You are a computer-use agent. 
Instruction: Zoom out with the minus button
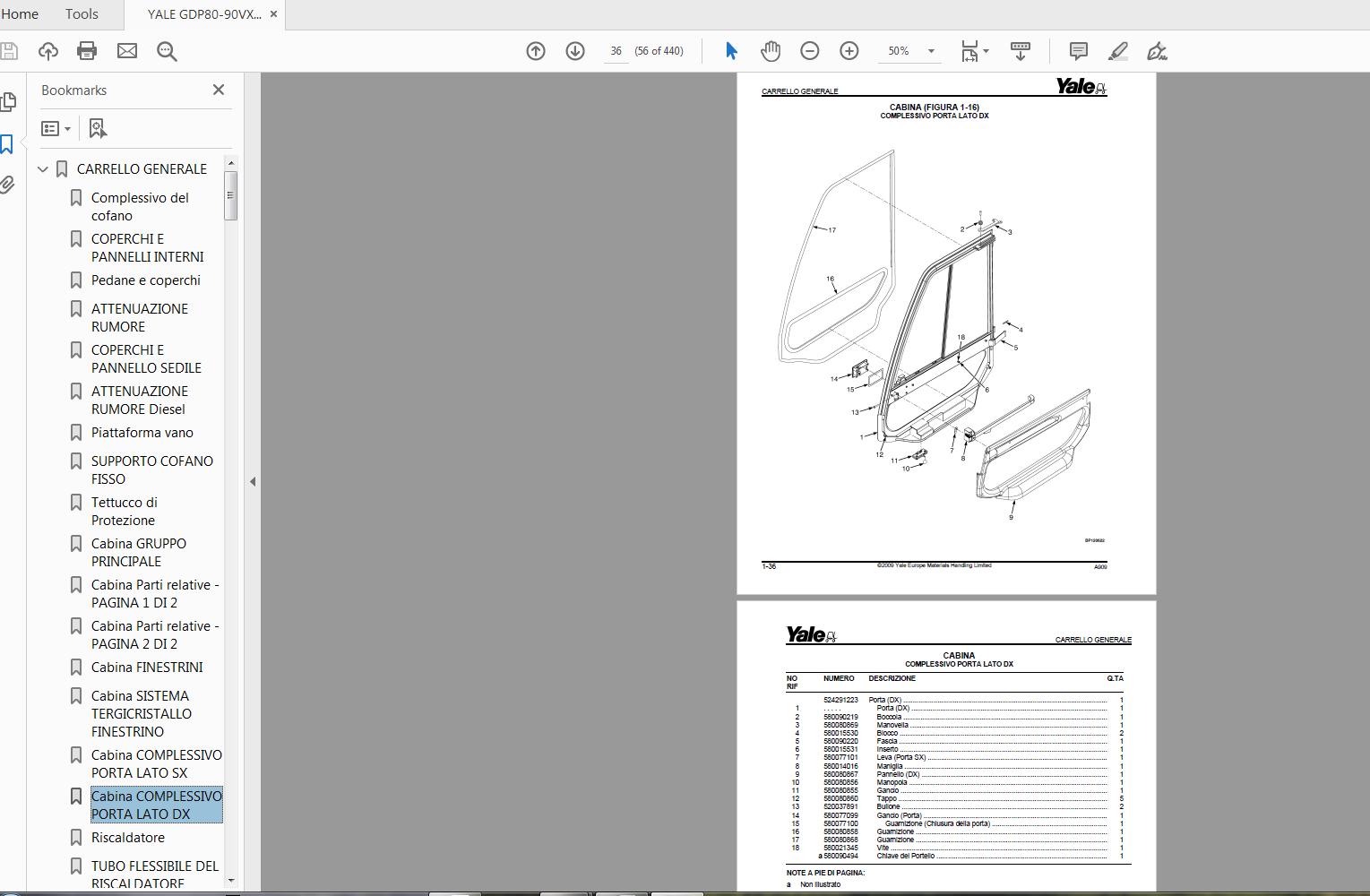810,51
